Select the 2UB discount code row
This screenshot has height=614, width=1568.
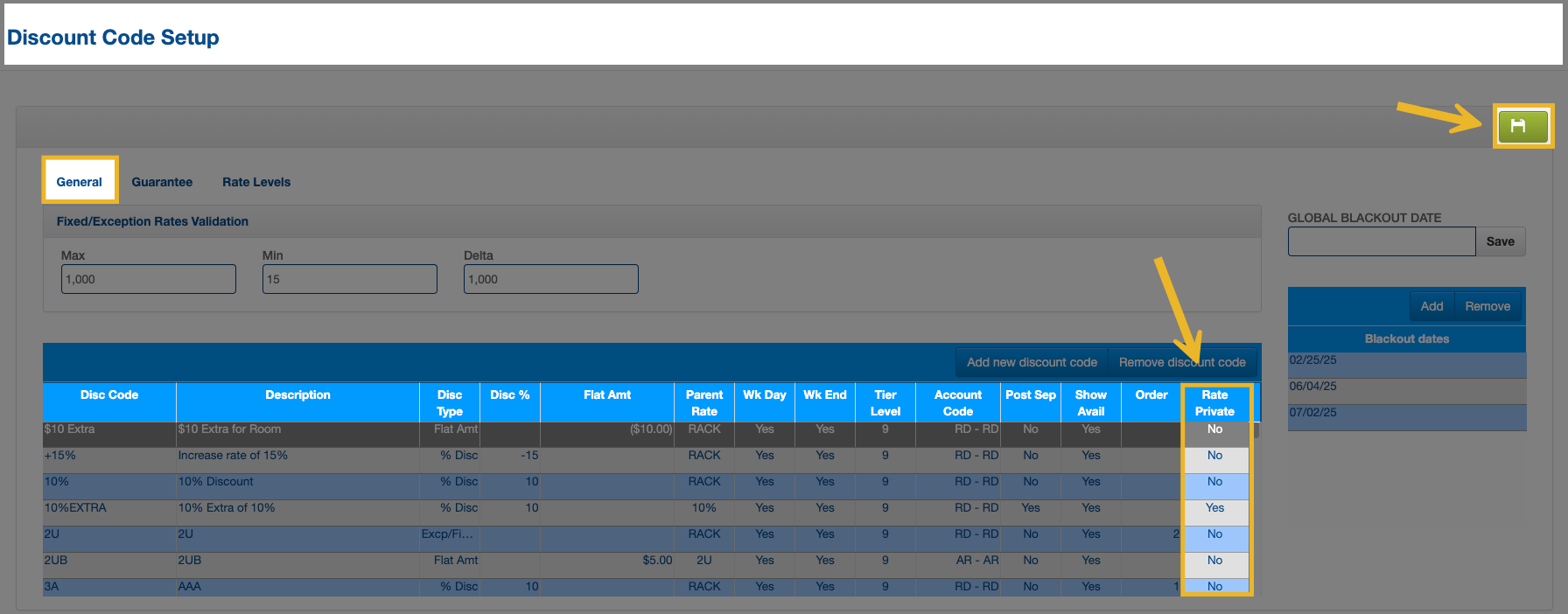(x=109, y=561)
